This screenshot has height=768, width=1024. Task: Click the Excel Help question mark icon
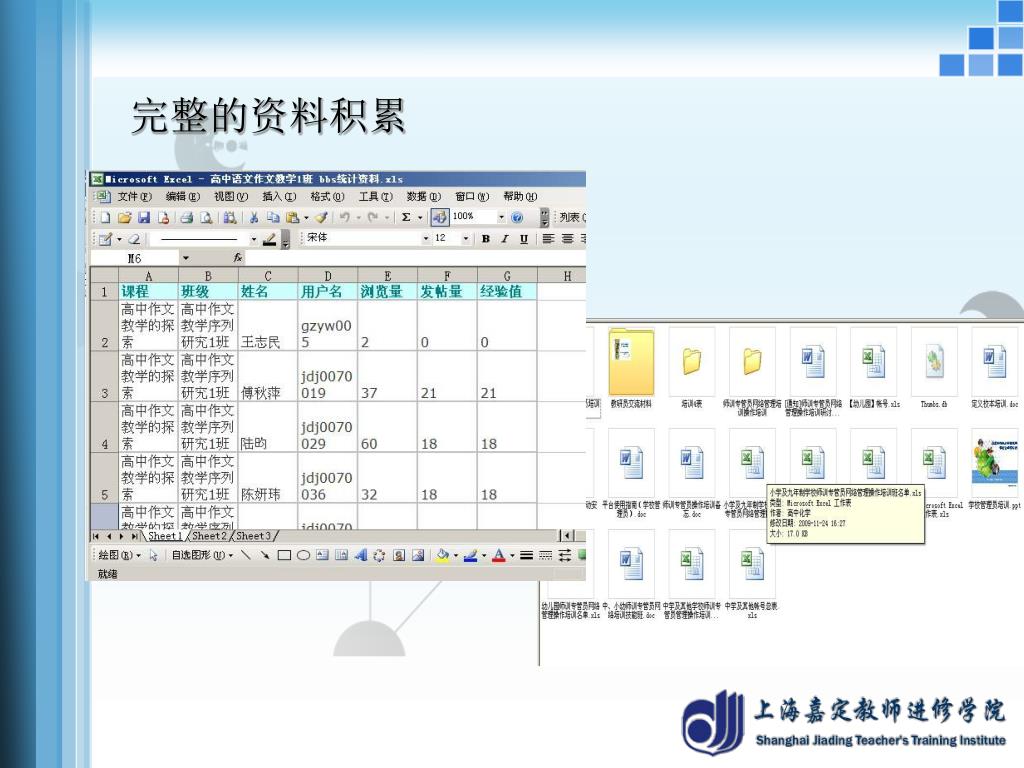517,217
